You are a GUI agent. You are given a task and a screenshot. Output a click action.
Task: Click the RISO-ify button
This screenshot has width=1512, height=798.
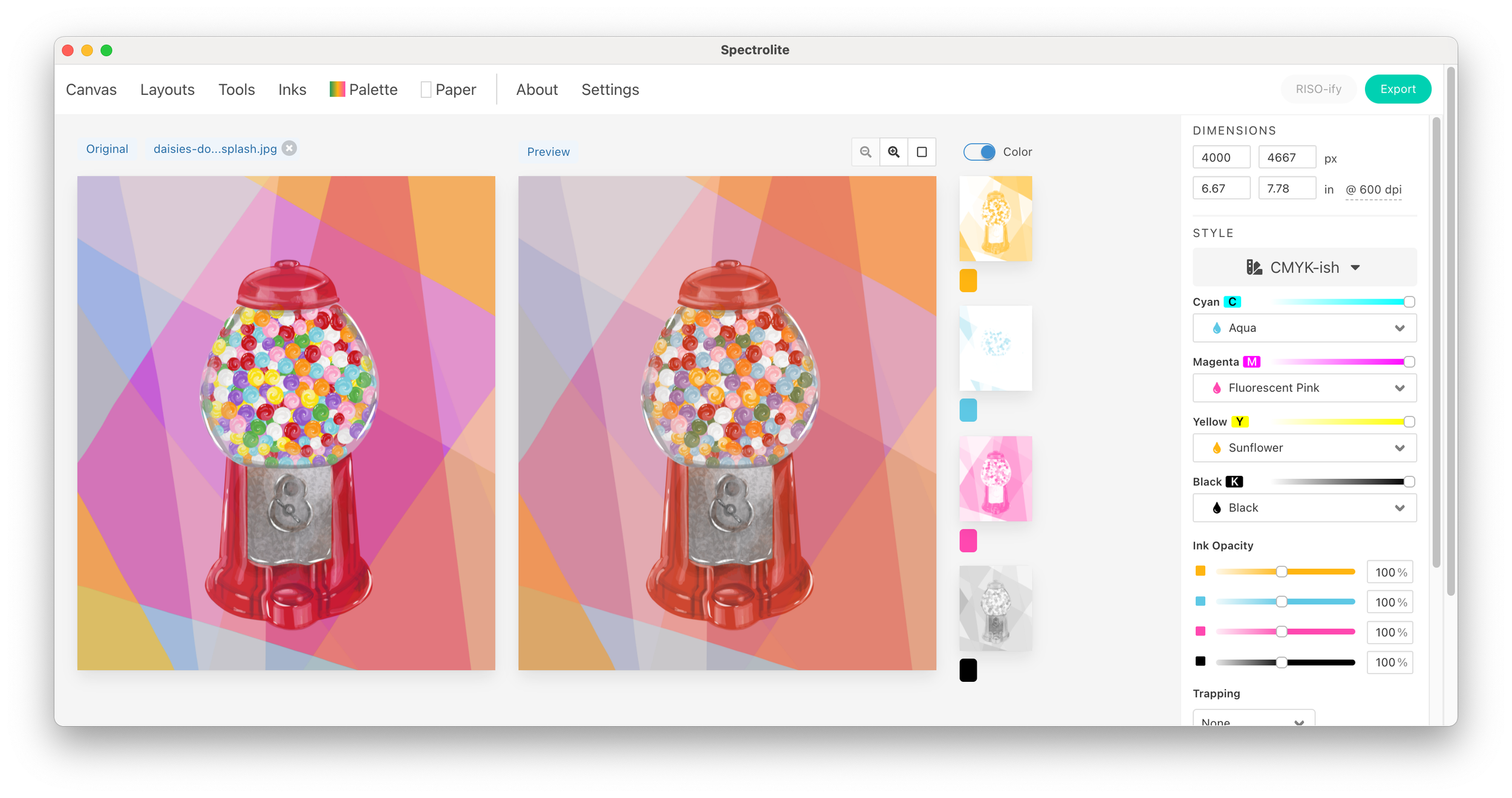coord(1318,89)
